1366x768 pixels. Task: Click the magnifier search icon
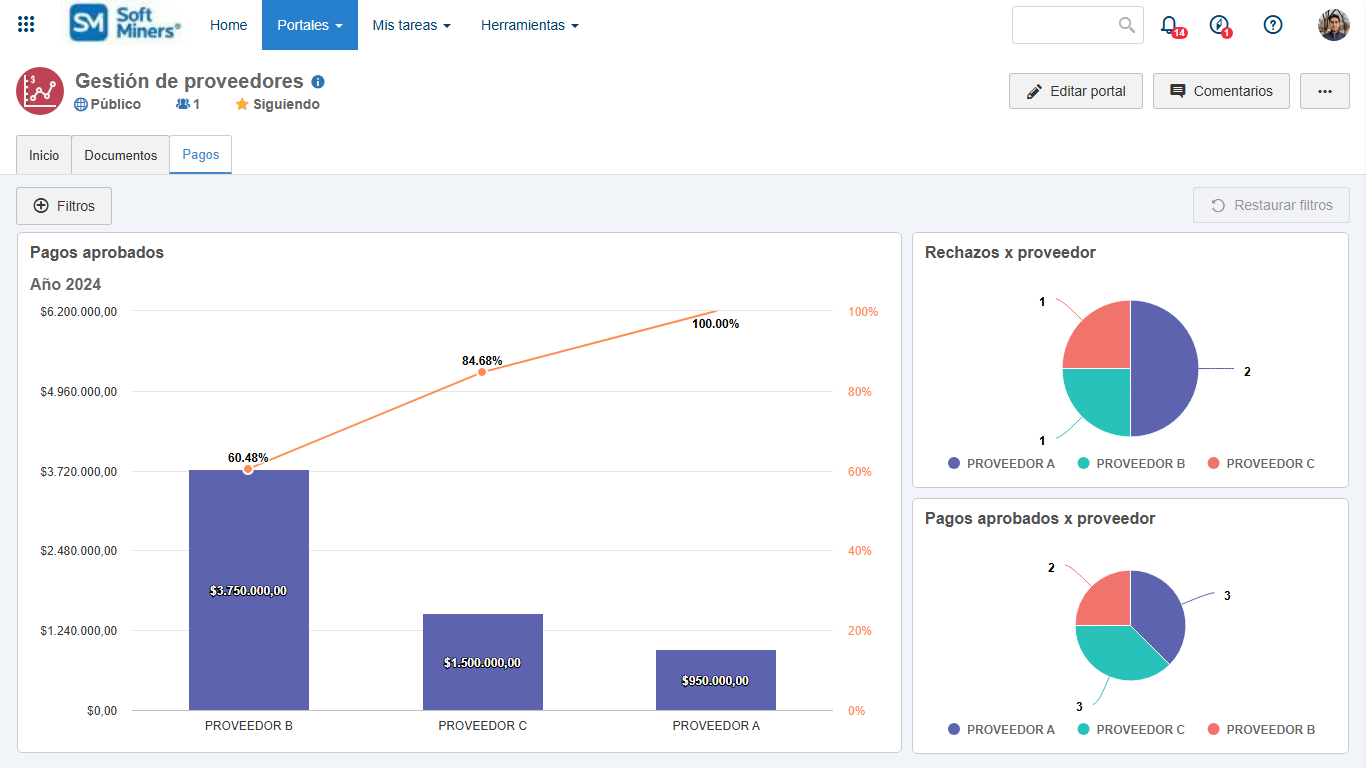(1127, 25)
